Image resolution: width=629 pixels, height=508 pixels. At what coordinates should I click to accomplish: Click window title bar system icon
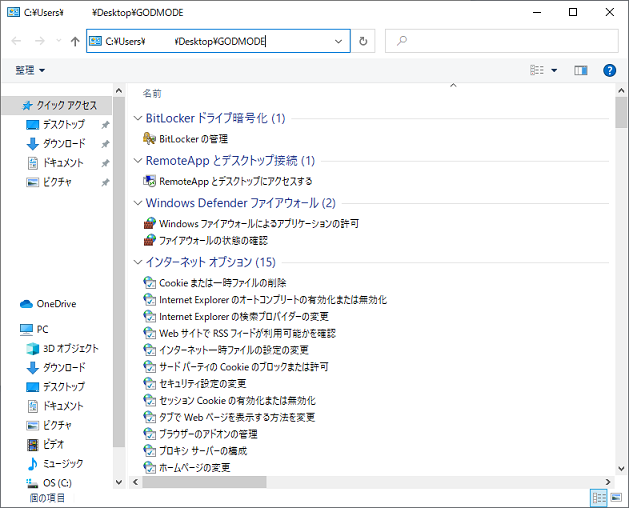coord(13,12)
